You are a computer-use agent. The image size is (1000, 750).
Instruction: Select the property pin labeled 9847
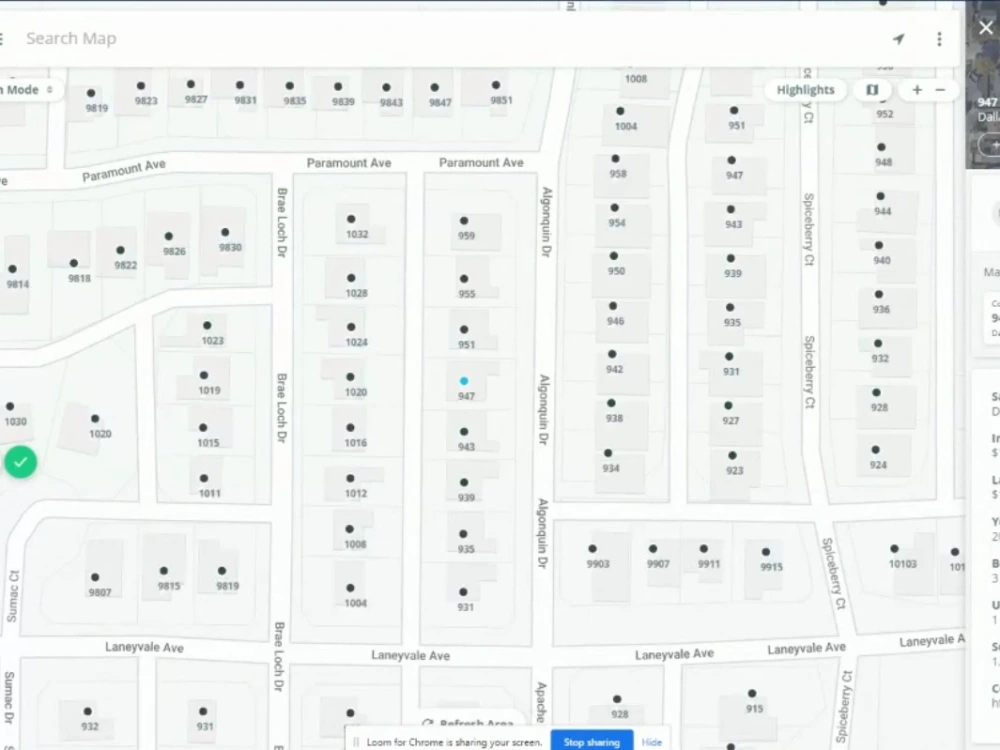coord(435,87)
